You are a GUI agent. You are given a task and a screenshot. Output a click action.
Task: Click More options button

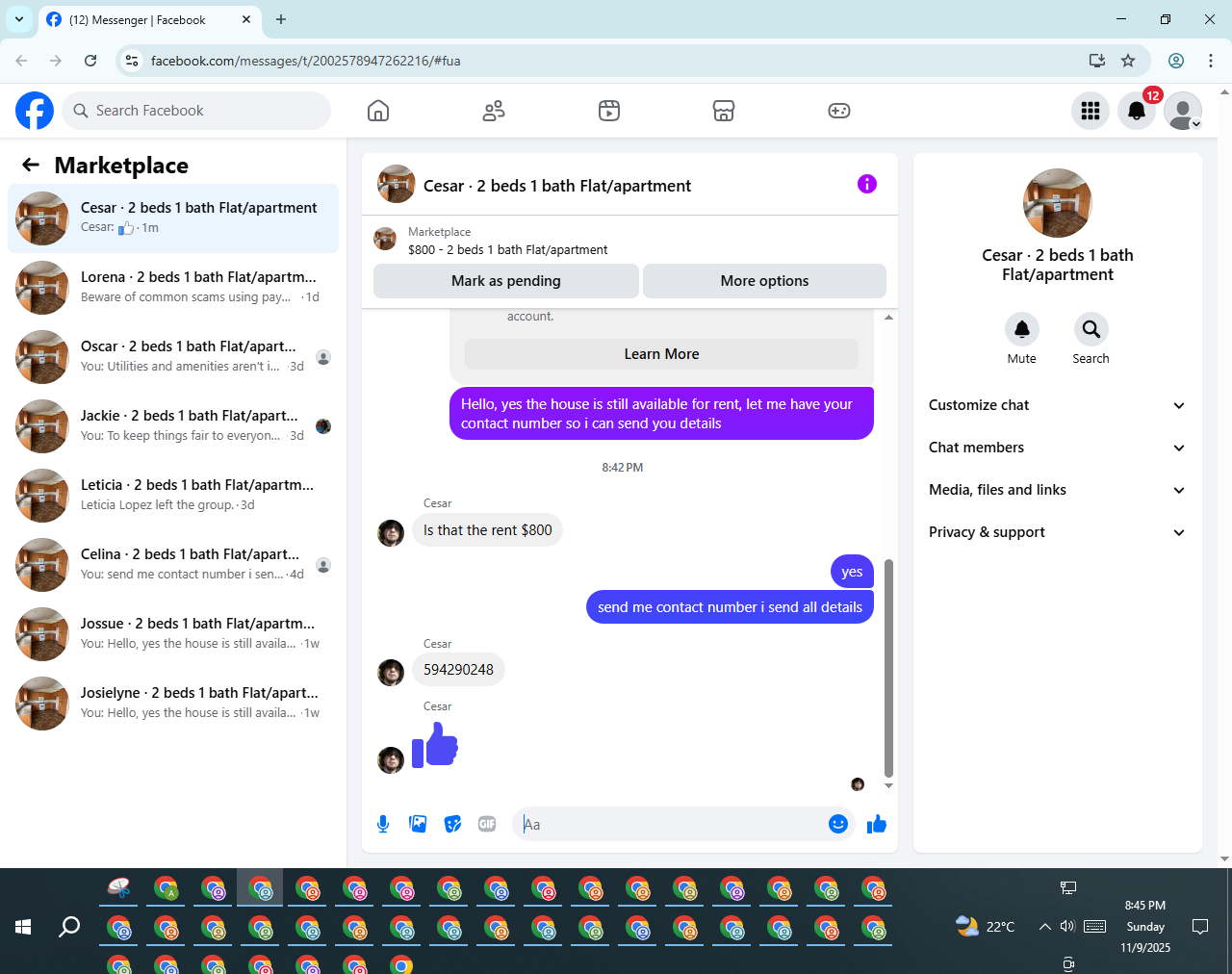[764, 281]
